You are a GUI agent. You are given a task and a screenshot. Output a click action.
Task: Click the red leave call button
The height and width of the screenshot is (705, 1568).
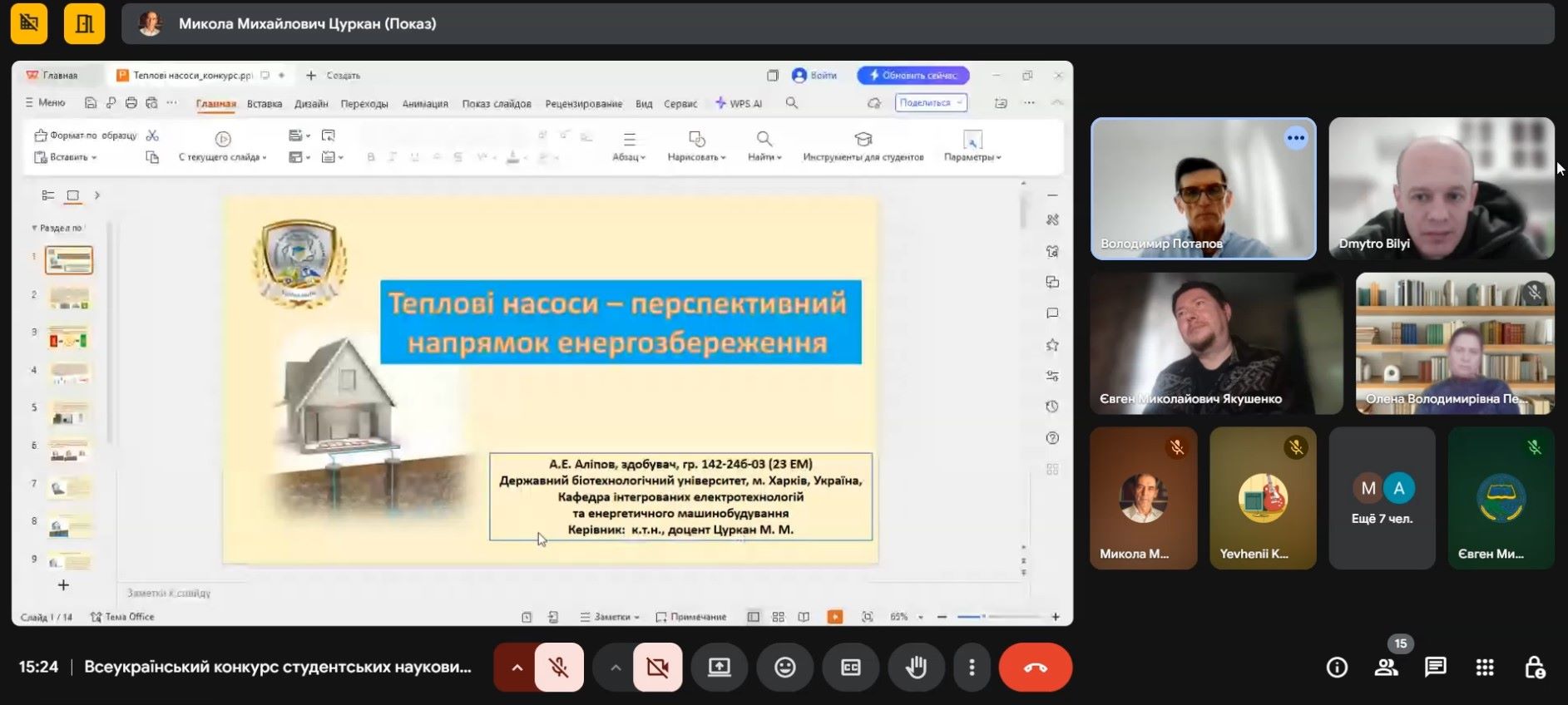coord(1035,668)
